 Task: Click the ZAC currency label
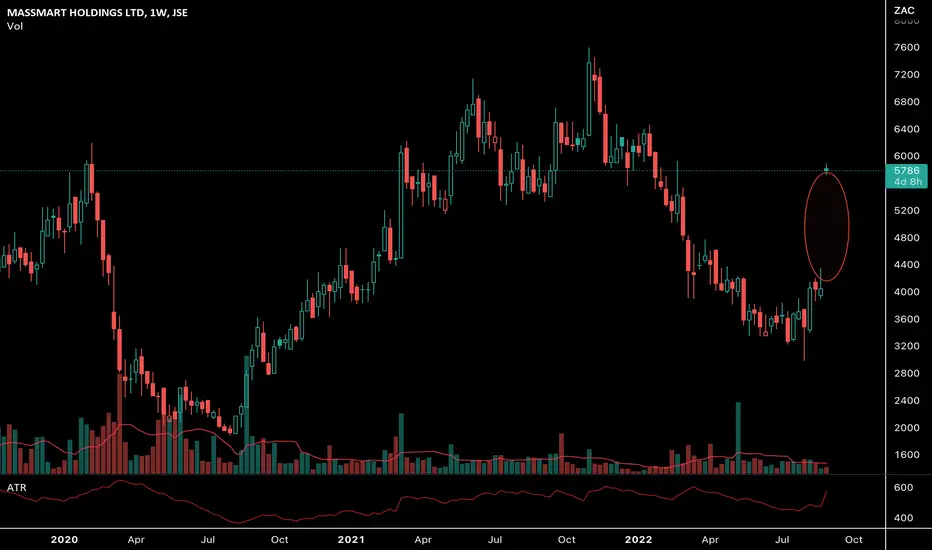point(904,11)
